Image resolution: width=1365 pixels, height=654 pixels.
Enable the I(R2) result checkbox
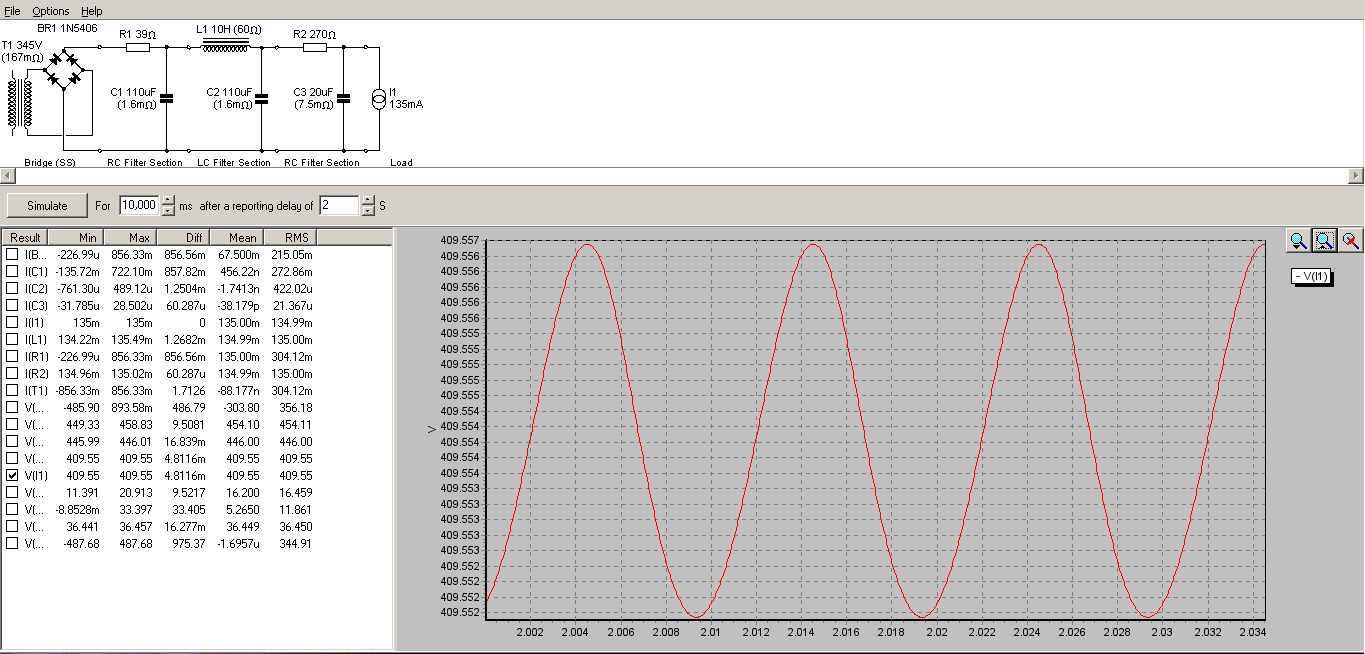pyautogui.click(x=12, y=373)
